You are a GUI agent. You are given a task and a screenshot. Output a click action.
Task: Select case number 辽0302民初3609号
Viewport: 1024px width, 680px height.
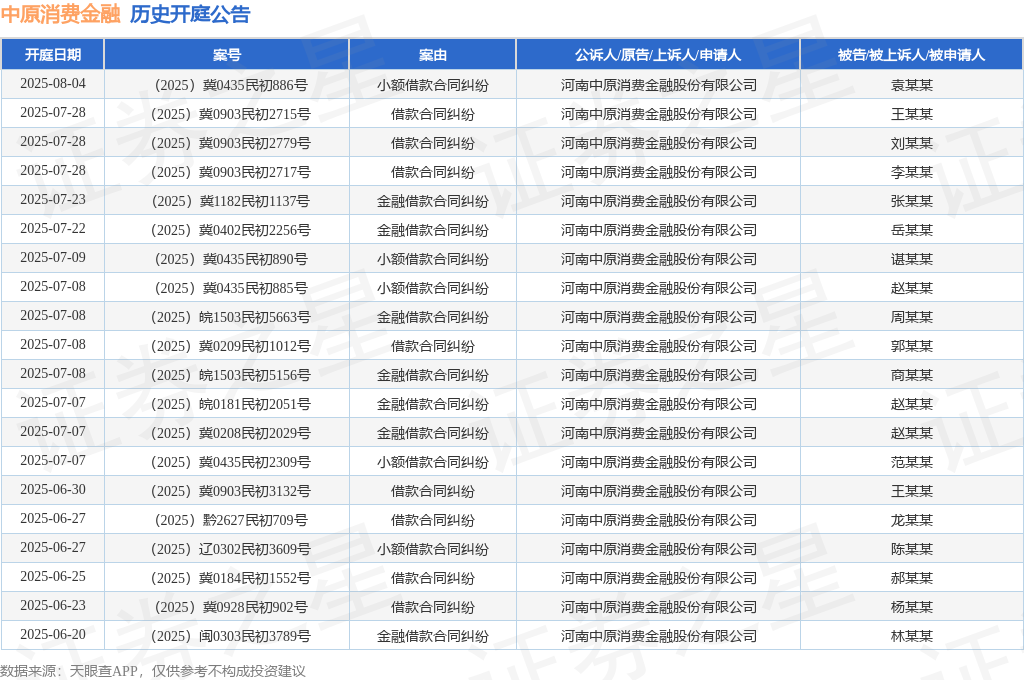(x=231, y=549)
